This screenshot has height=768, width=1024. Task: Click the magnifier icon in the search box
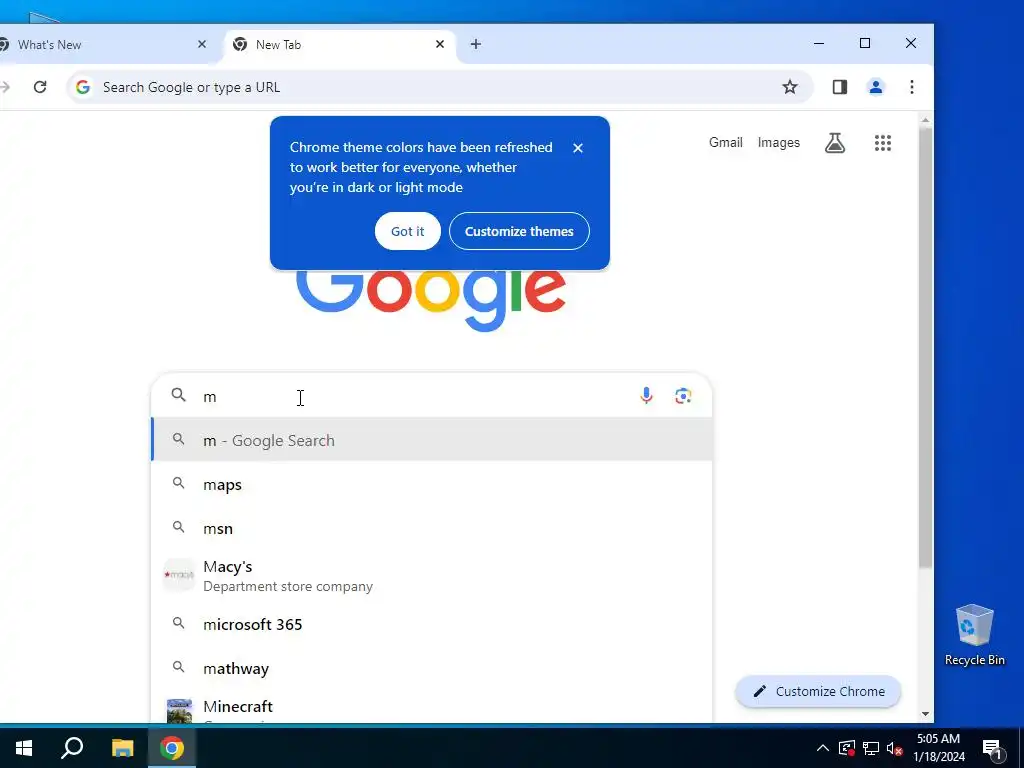coord(179,395)
